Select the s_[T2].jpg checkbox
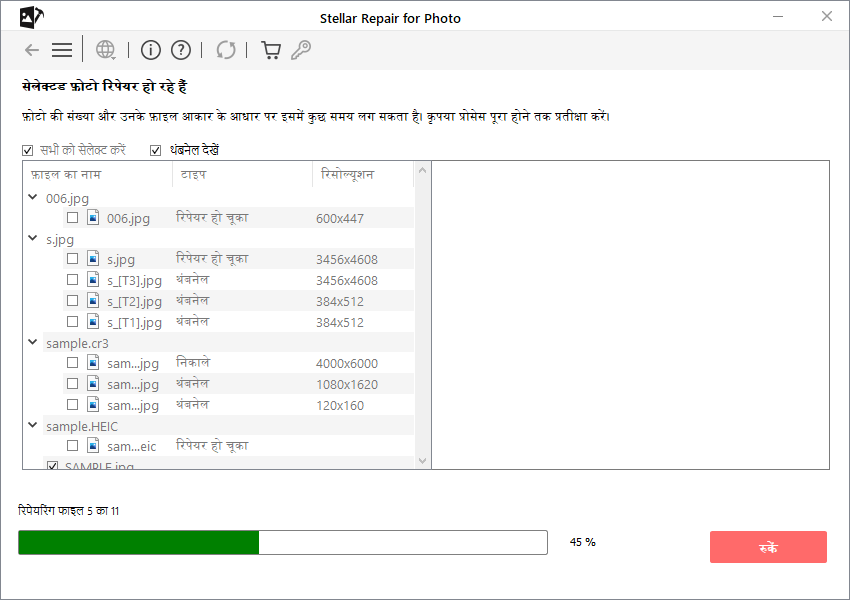The width and height of the screenshot is (850, 600). pos(72,301)
